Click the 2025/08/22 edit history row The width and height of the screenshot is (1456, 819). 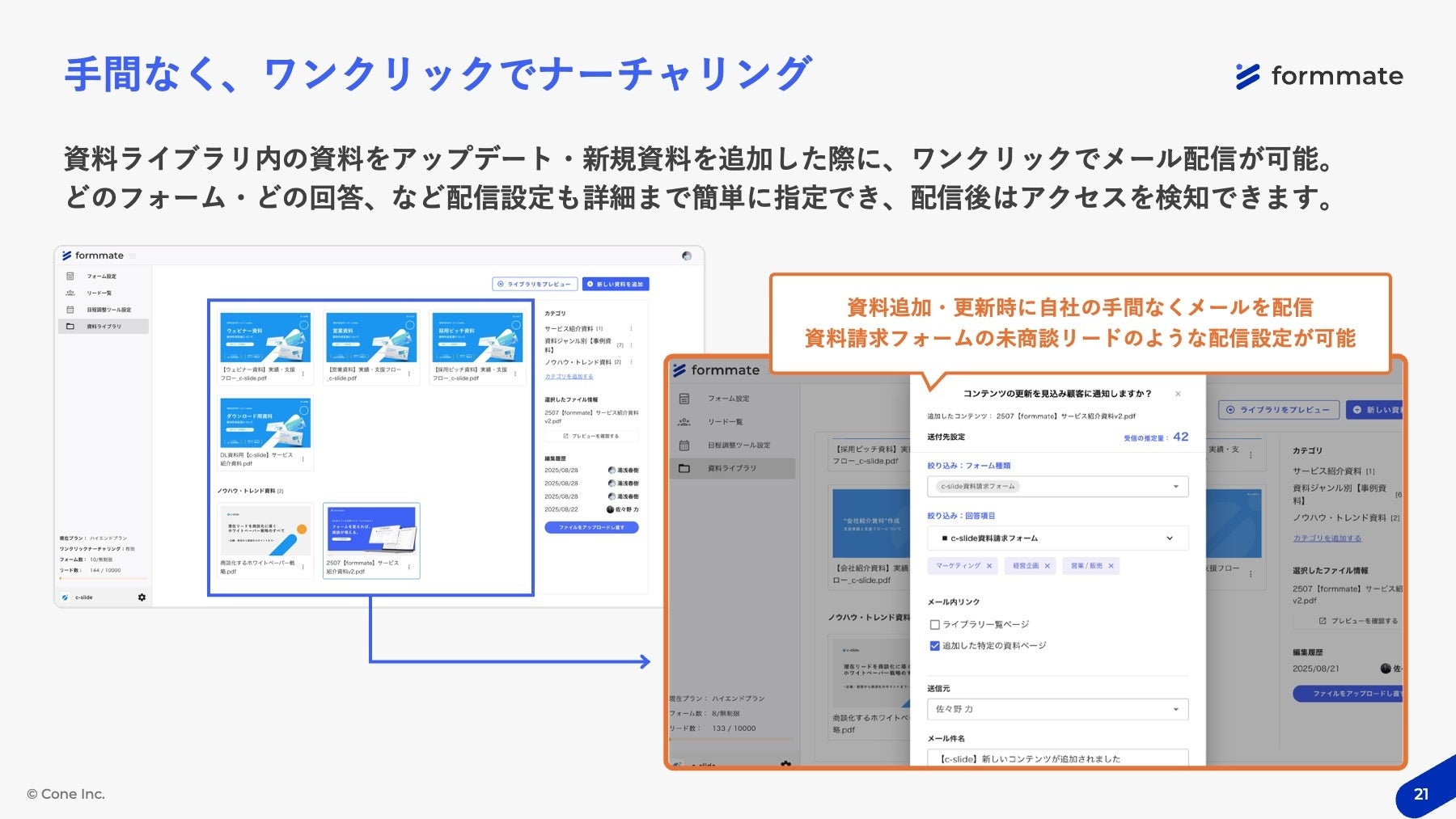[591, 509]
